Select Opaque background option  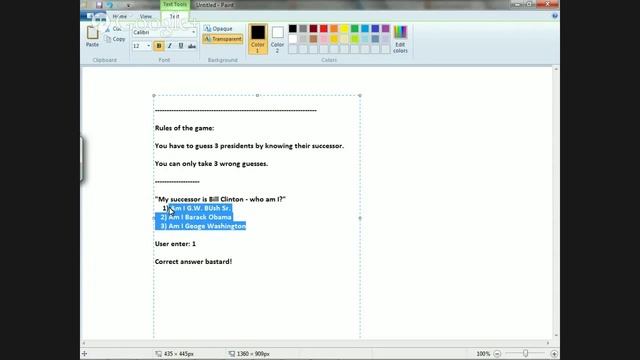pyautogui.click(x=218, y=29)
